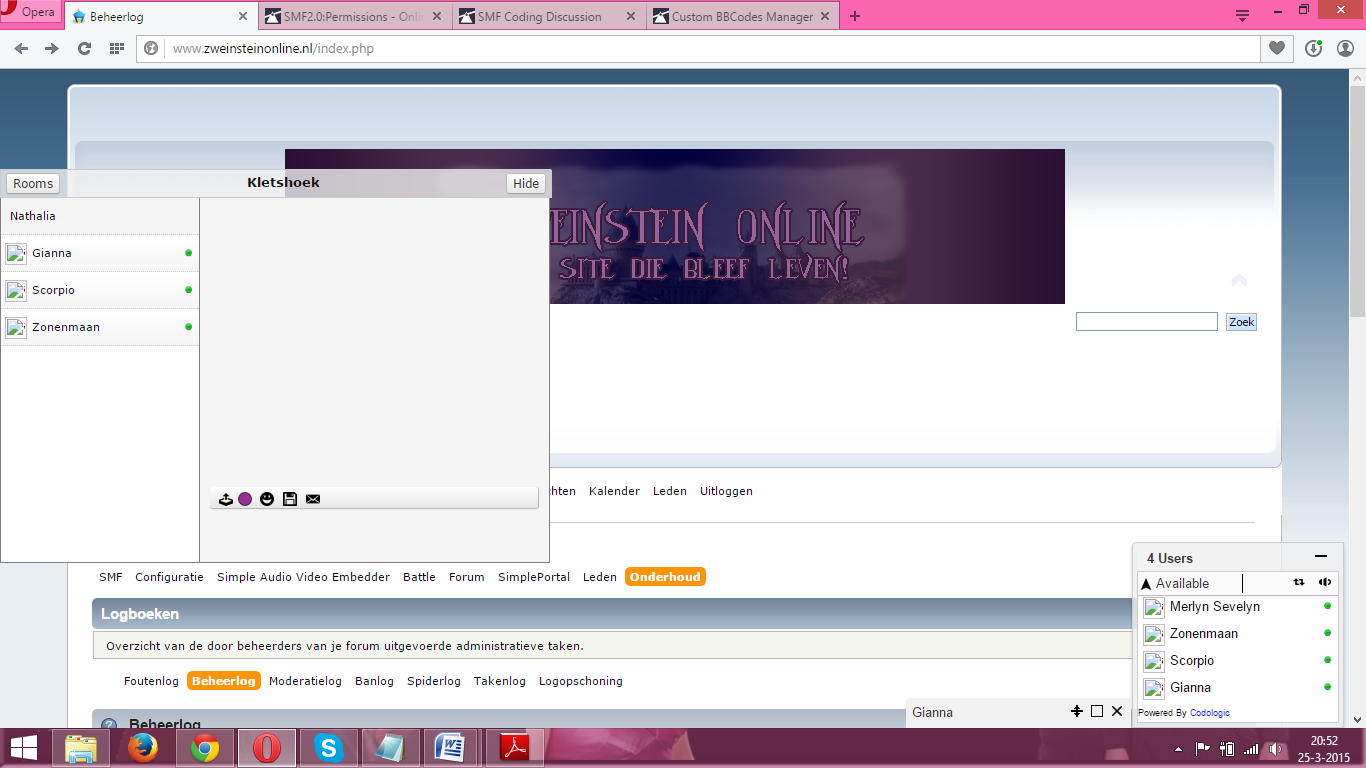The image size is (1366, 768).
Task: Click the collapse header up arrow icon
Action: pos(1239,281)
